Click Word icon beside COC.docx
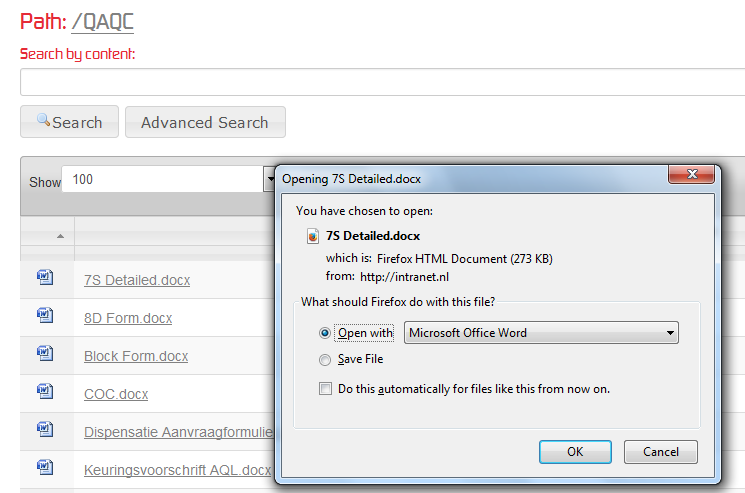This screenshot has width=745, height=493. pyautogui.click(x=45, y=391)
